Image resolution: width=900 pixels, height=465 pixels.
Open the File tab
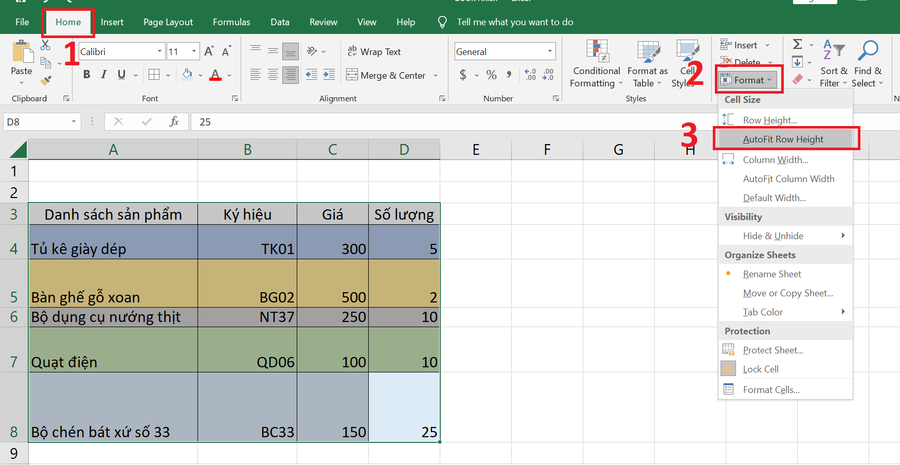pyautogui.click(x=22, y=22)
